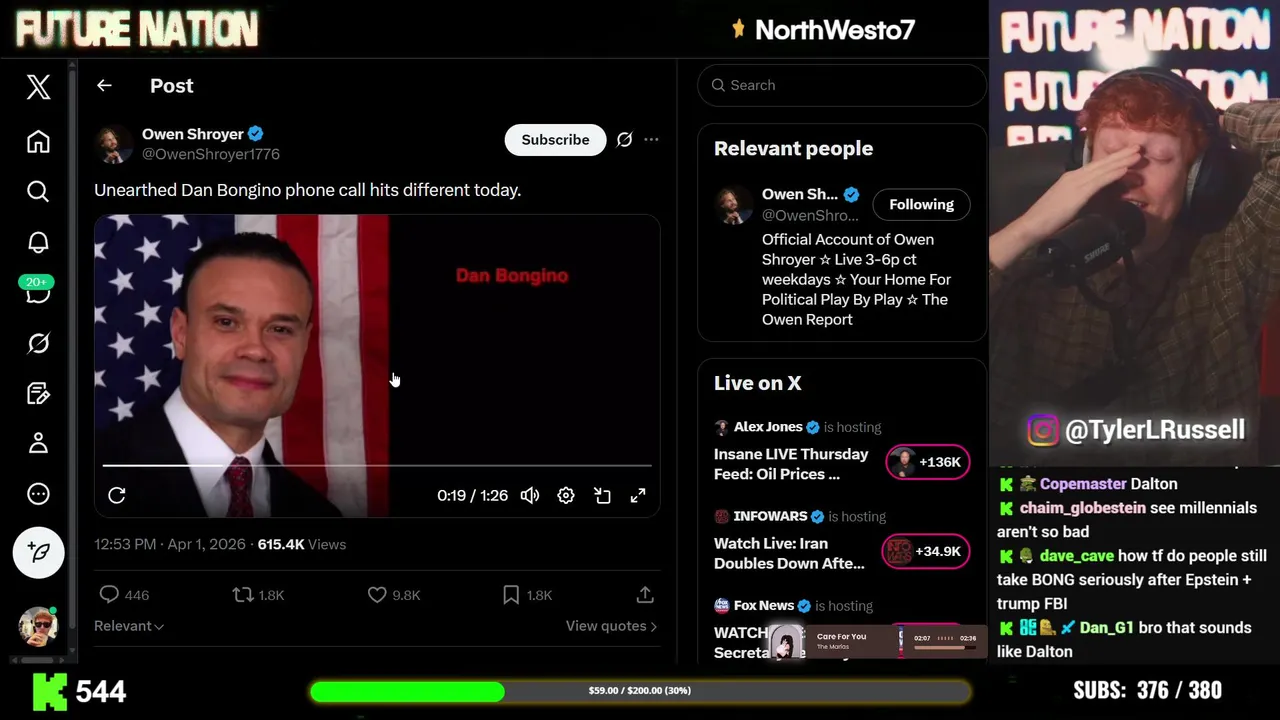This screenshot has height=720, width=1280.
Task: Click chat username chaim_globestein
Action: click(x=1083, y=508)
